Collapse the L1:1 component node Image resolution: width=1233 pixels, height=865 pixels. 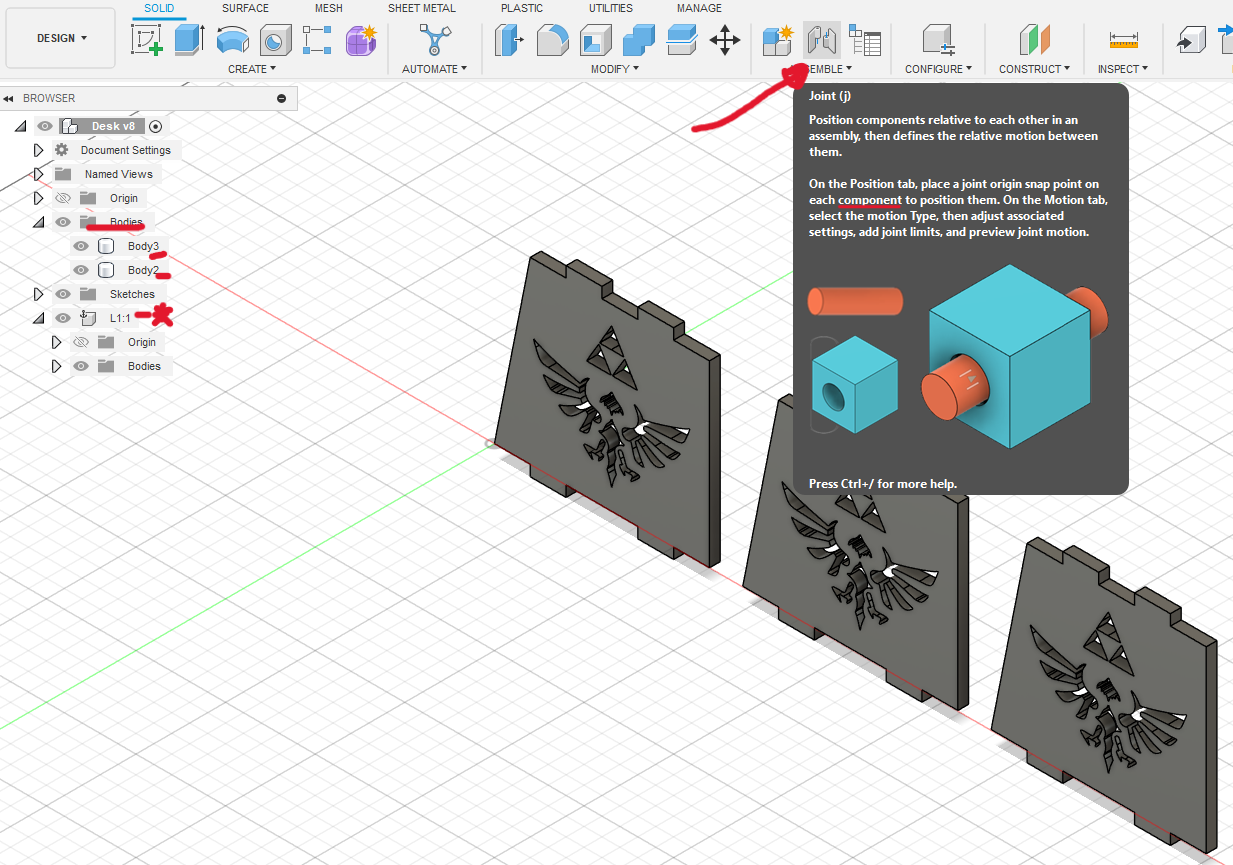[x=39, y=318]
